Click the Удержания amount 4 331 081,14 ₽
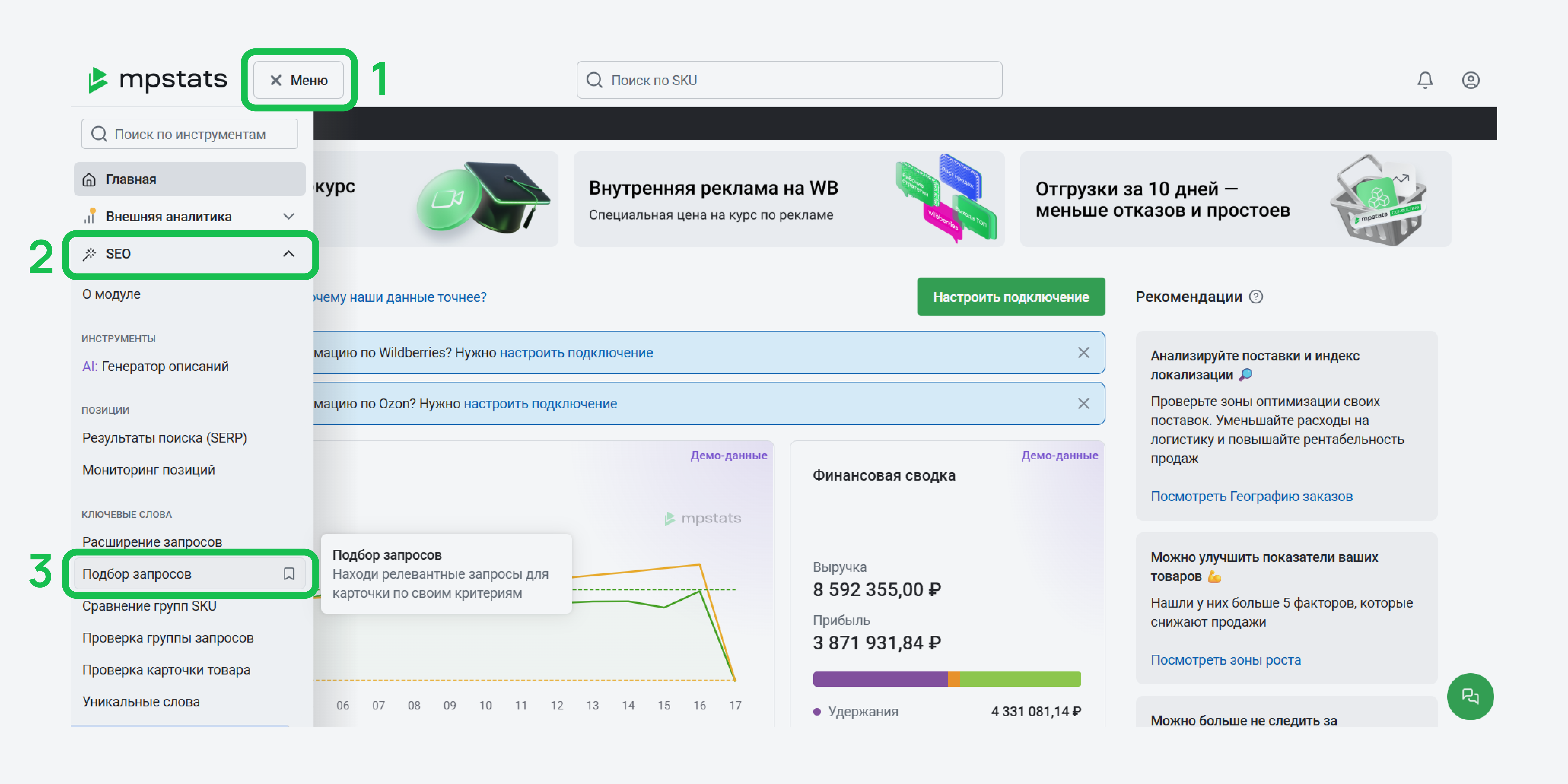The image size is (1568, 784). point(1036,712)
